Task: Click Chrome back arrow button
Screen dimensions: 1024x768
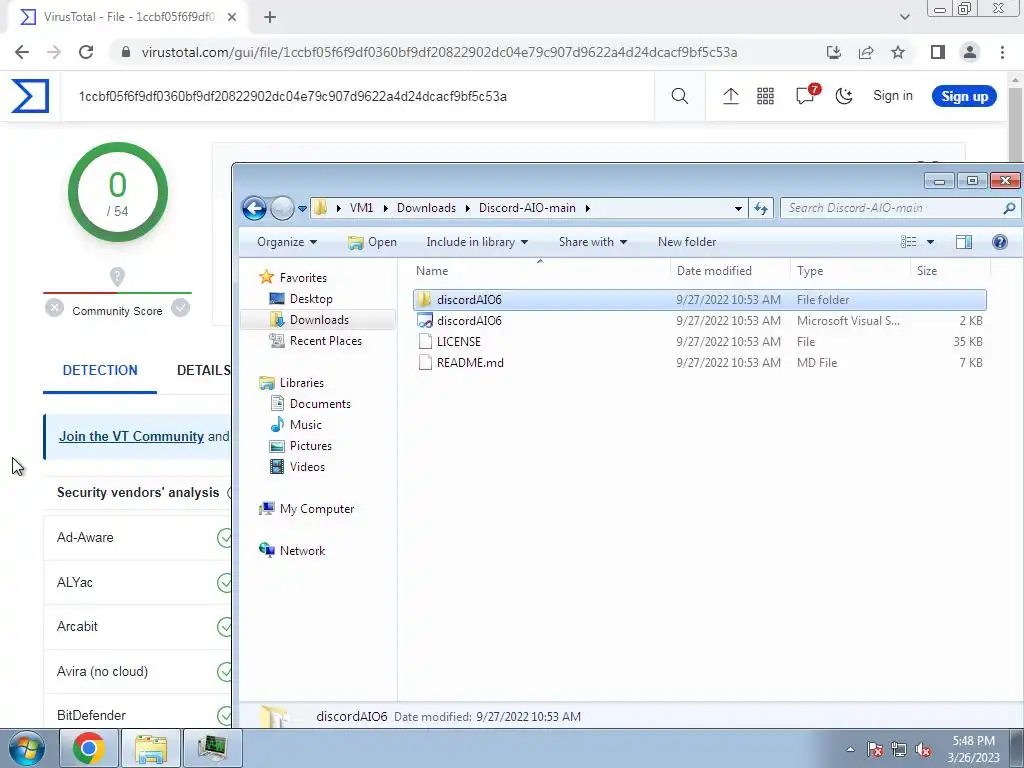Action: [x=22, y=52]
